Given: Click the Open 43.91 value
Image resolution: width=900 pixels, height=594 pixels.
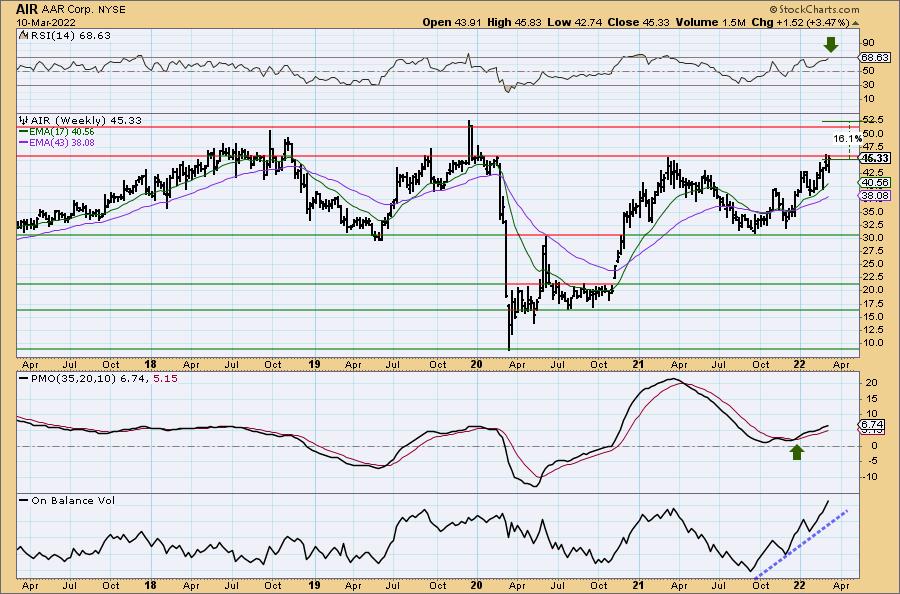Looking at the screenshot, I should (x=452, y=22).
